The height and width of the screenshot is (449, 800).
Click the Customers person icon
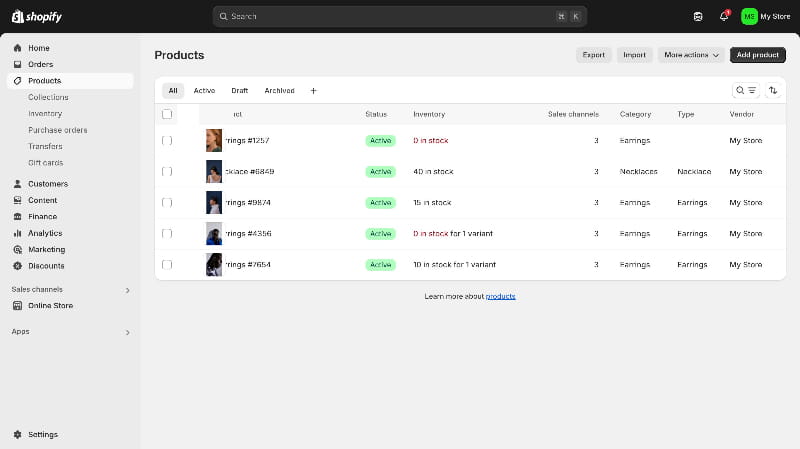[x=17, y=184]
